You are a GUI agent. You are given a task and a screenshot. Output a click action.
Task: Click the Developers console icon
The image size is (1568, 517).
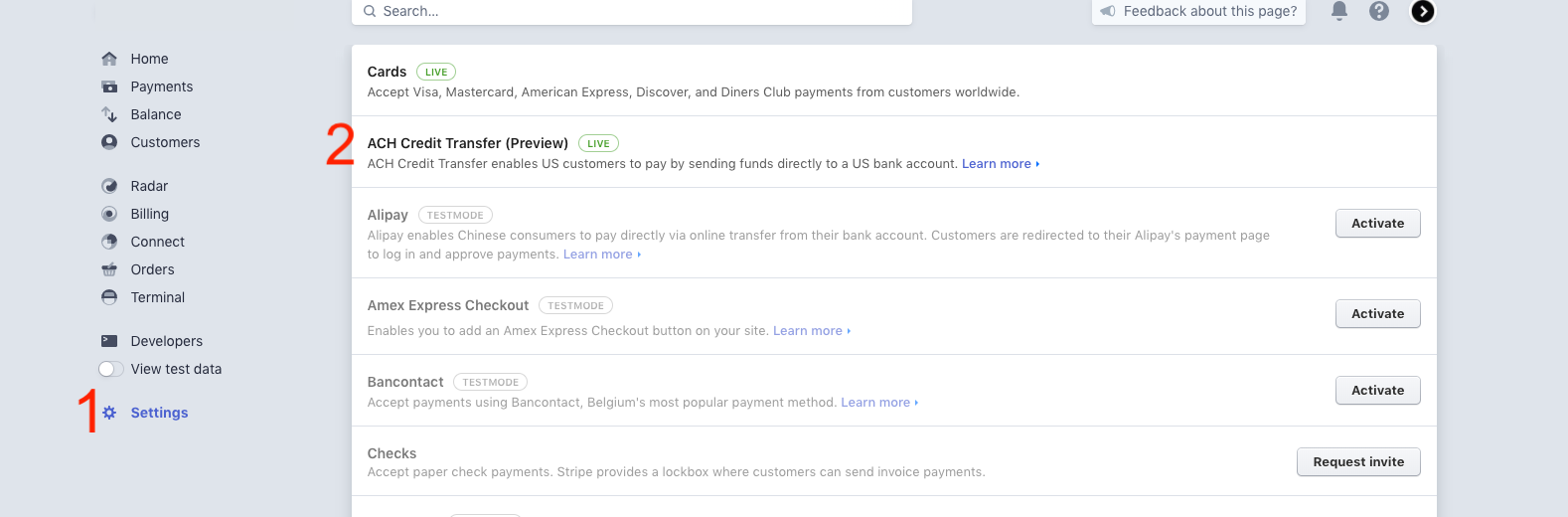[x=109, y=341]
